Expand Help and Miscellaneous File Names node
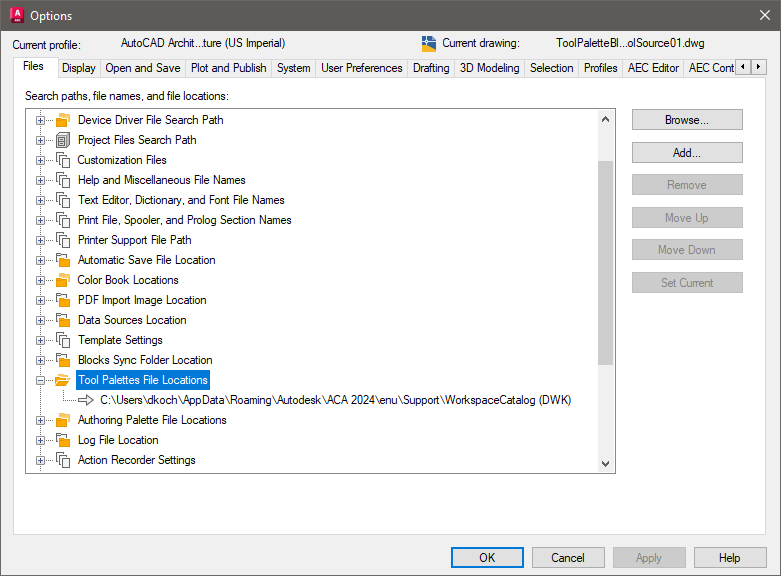781x576 pixels. [40, 180]
